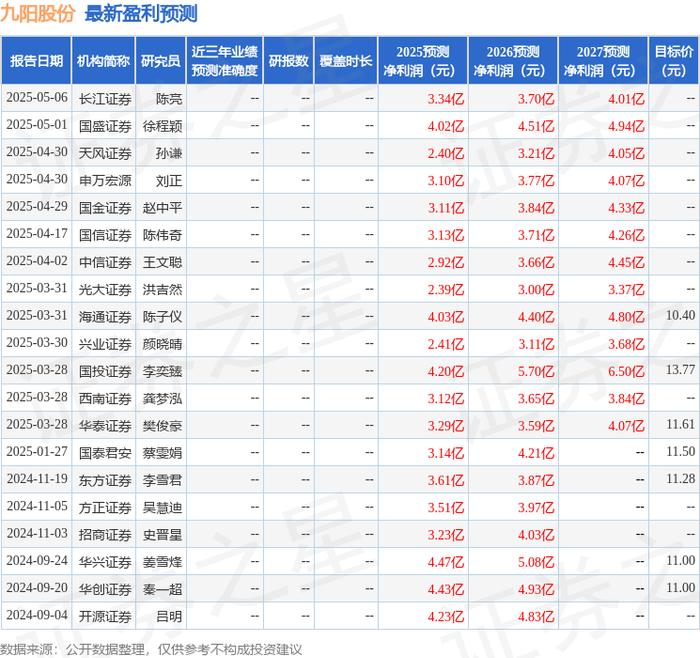
Task: Click 6.50亿 2027 forecast value
Action: (626, 371)
